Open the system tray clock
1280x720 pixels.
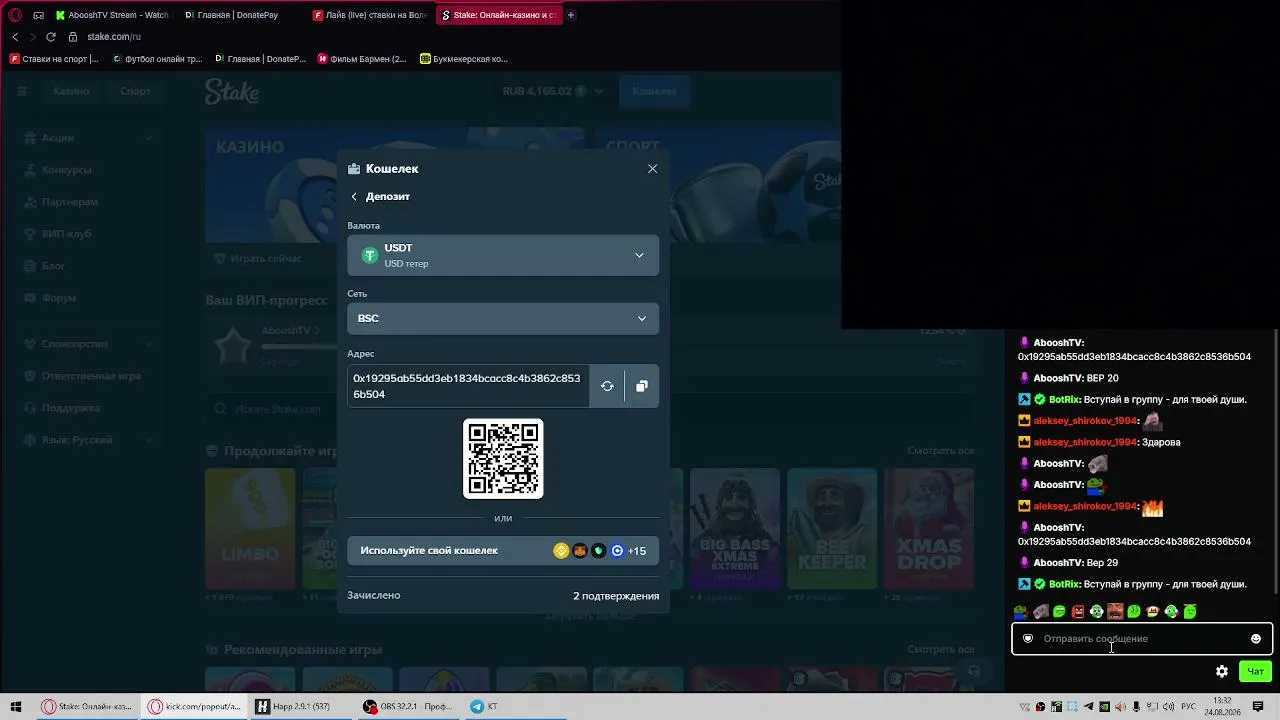tap(1222, 706)
